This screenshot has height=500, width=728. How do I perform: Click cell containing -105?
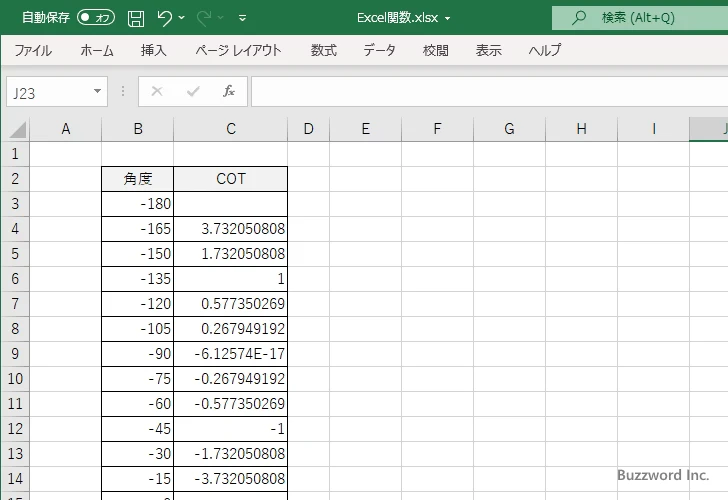[137, 329]
